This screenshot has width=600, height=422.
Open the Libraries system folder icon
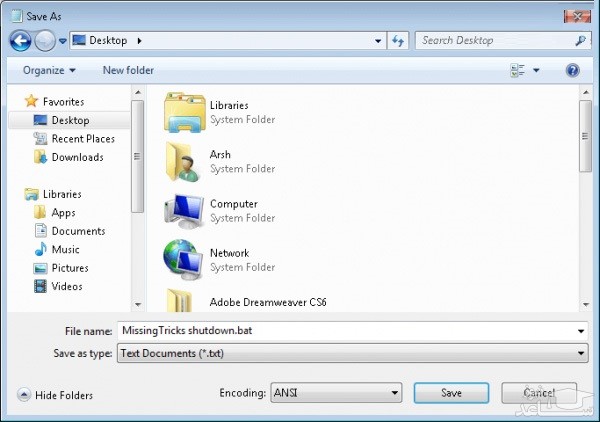click(x=184, y=112)
